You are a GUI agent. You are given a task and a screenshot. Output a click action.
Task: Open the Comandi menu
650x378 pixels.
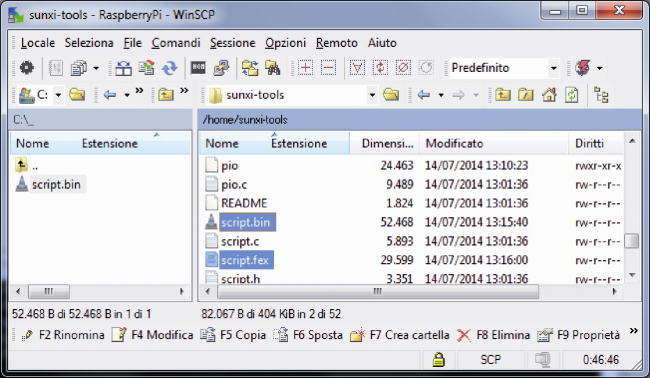(176, 43)
